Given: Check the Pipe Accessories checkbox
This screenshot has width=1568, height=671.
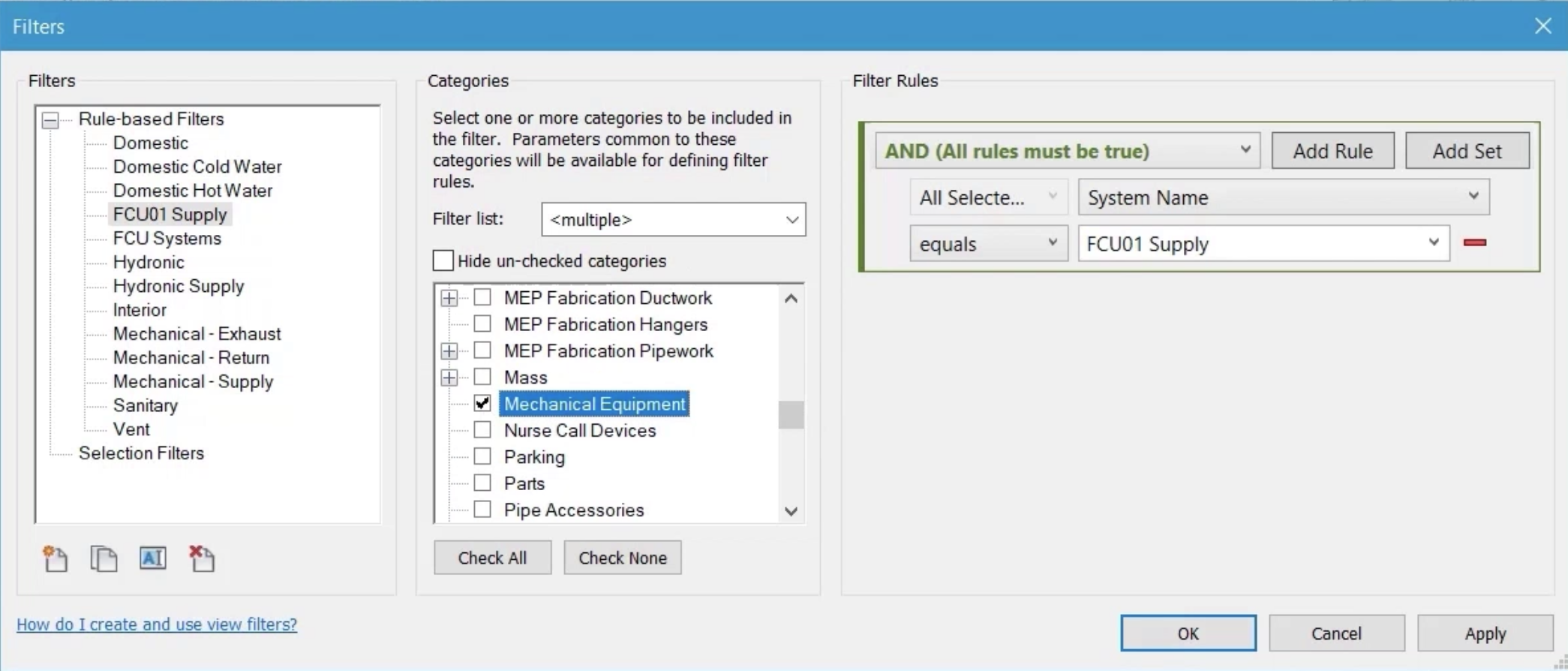Looking at the screenshot, I should coord(482,510).
